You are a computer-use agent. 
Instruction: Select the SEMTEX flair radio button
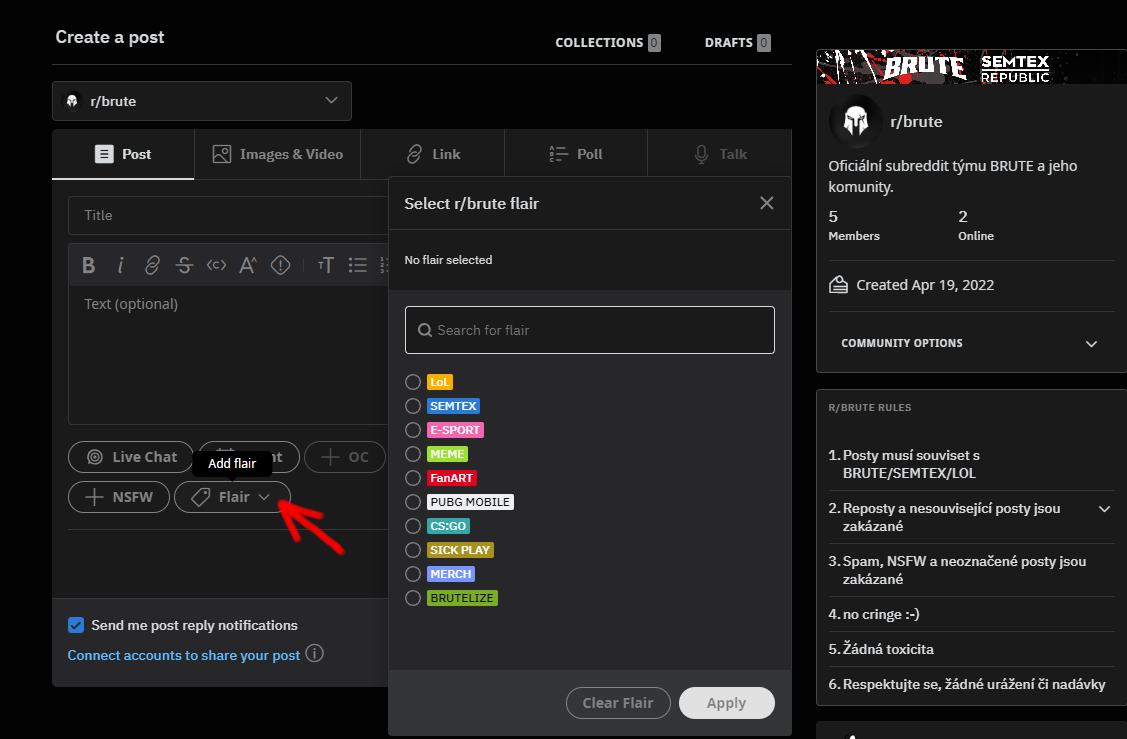pyautogui.click(x=413, y=406)
